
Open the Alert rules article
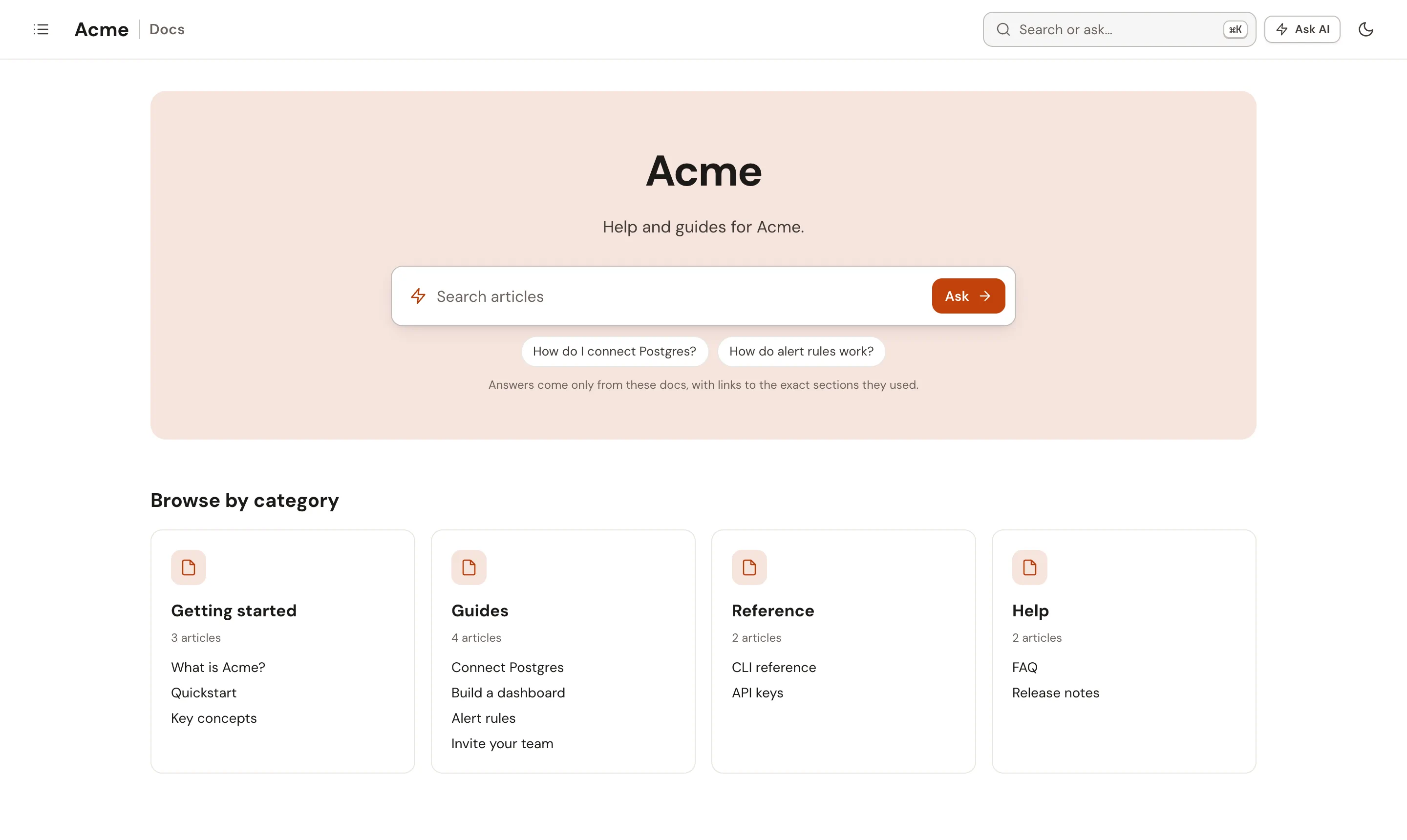484,718
